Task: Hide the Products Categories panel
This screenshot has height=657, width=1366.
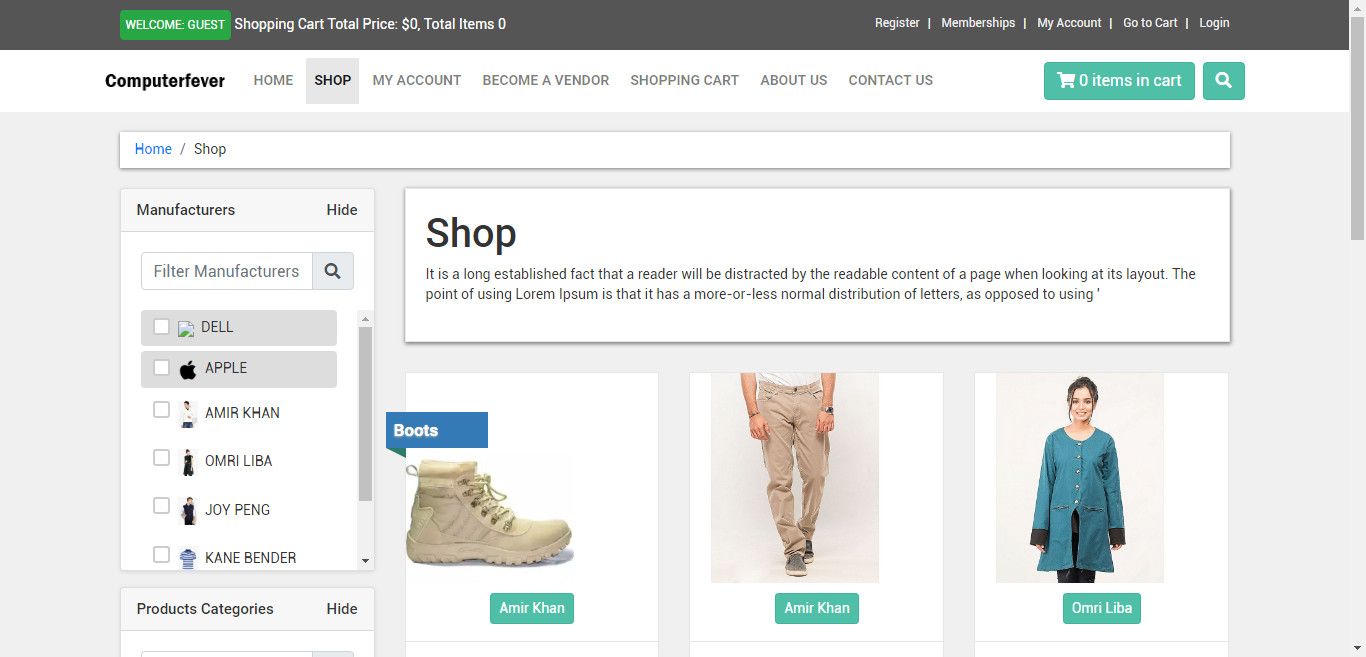Action: click(342, 609)
